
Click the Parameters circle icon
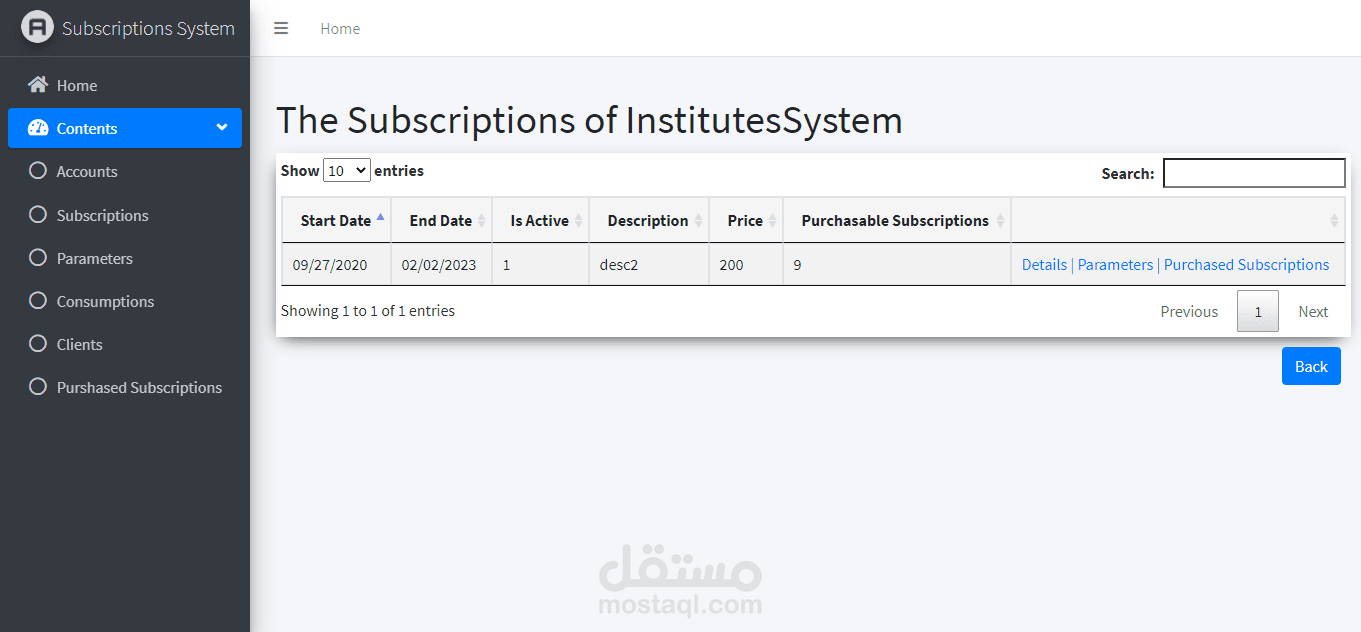(x=37, y=258)
